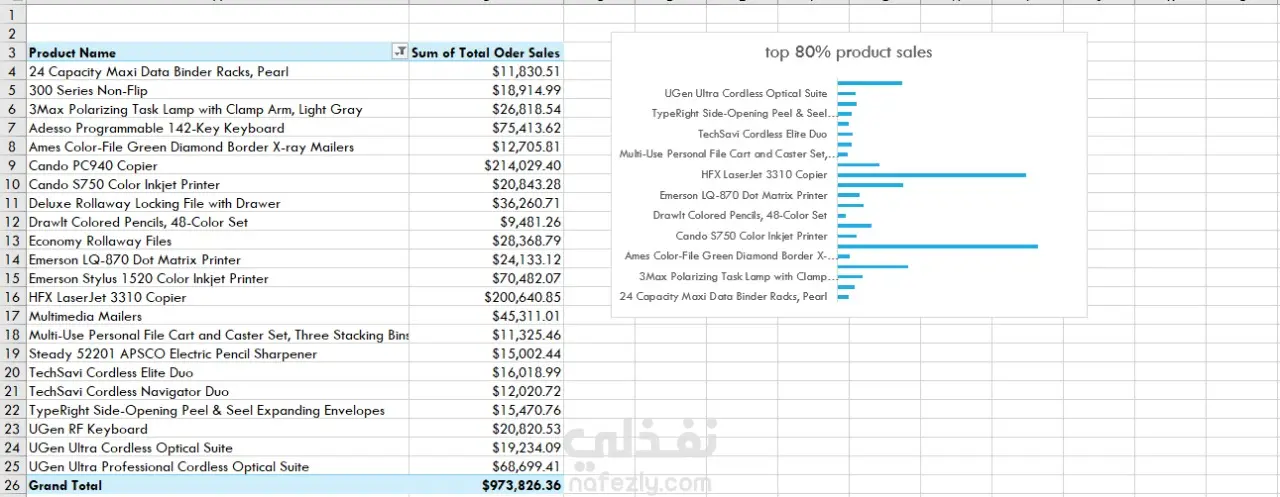Click chart axis label 24 Capacity Maxi Data Binder Racks

coord(723,296)
